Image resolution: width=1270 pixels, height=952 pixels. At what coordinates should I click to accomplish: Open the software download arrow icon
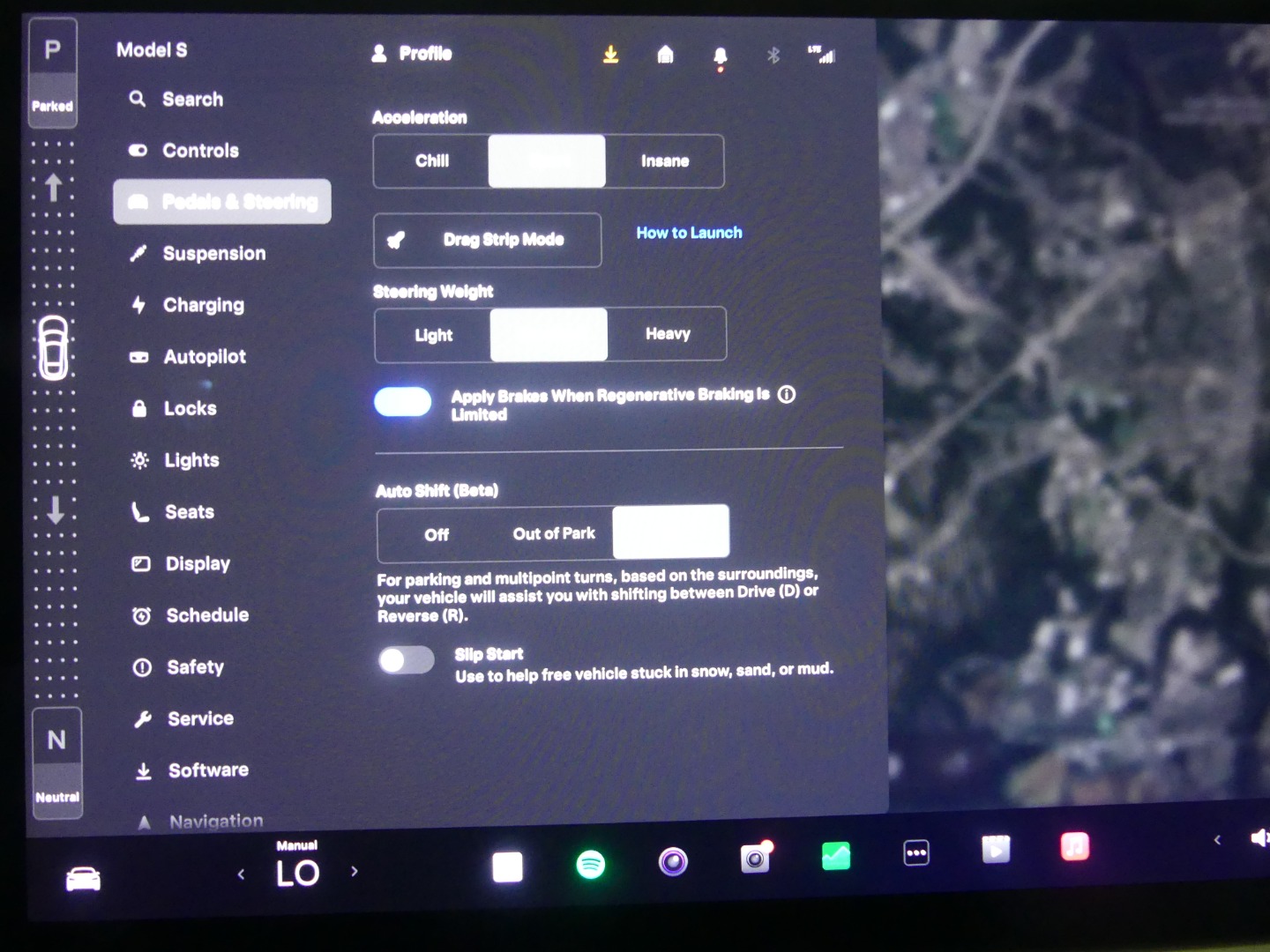pos(610,56)
